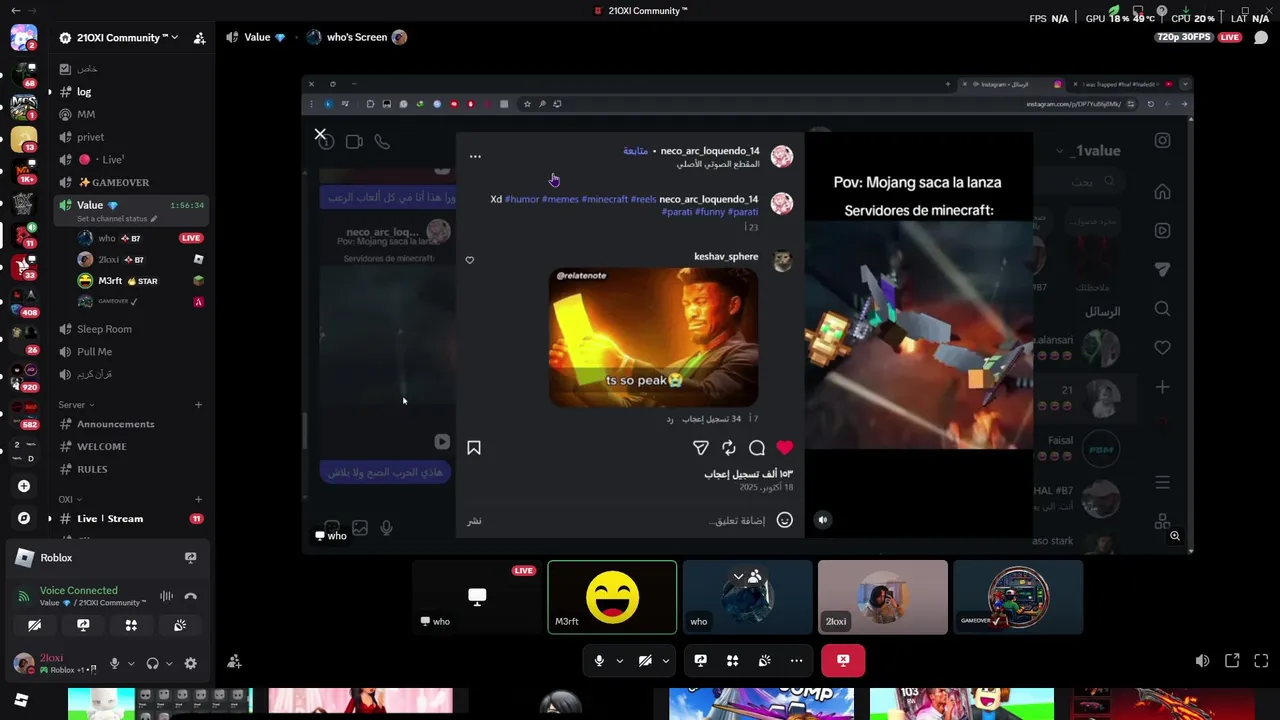Create channel in Server category

[198, 405]
